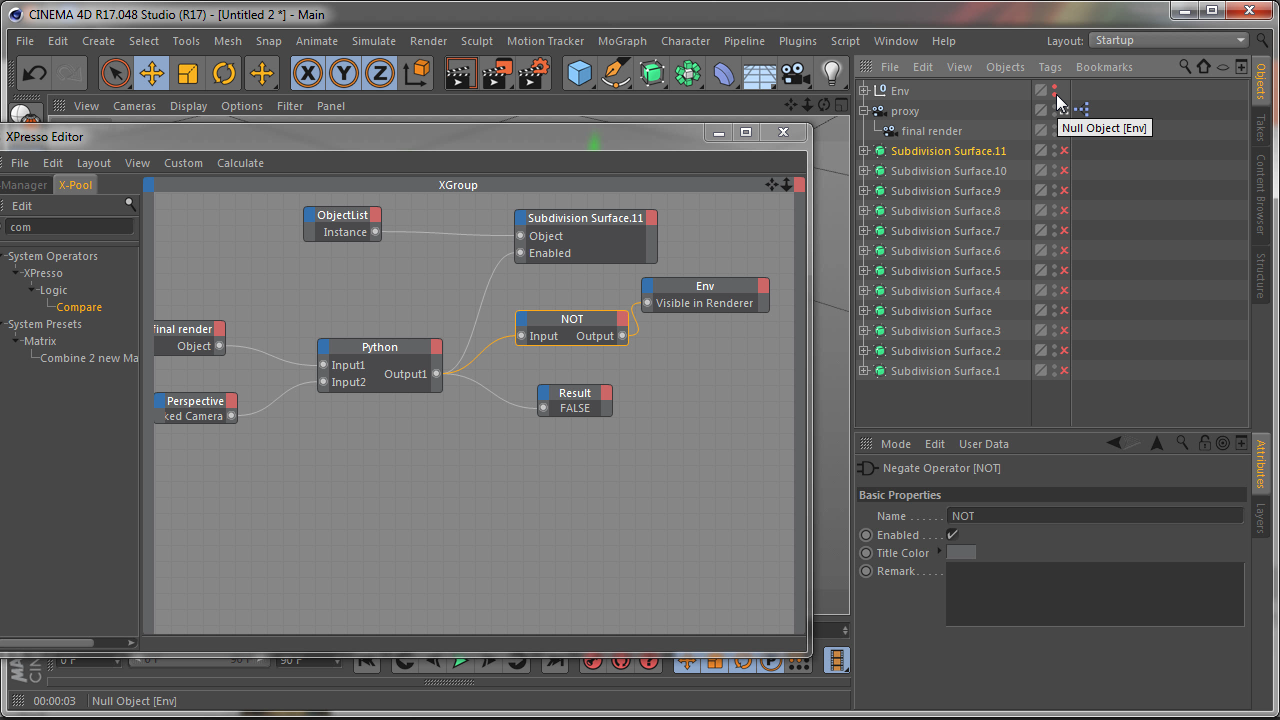The width and height of the screenshot is (1280, 720).
Task: Click the Attribute Manager lock icon
Action: pyautogui.click(x=1205, y=443)
